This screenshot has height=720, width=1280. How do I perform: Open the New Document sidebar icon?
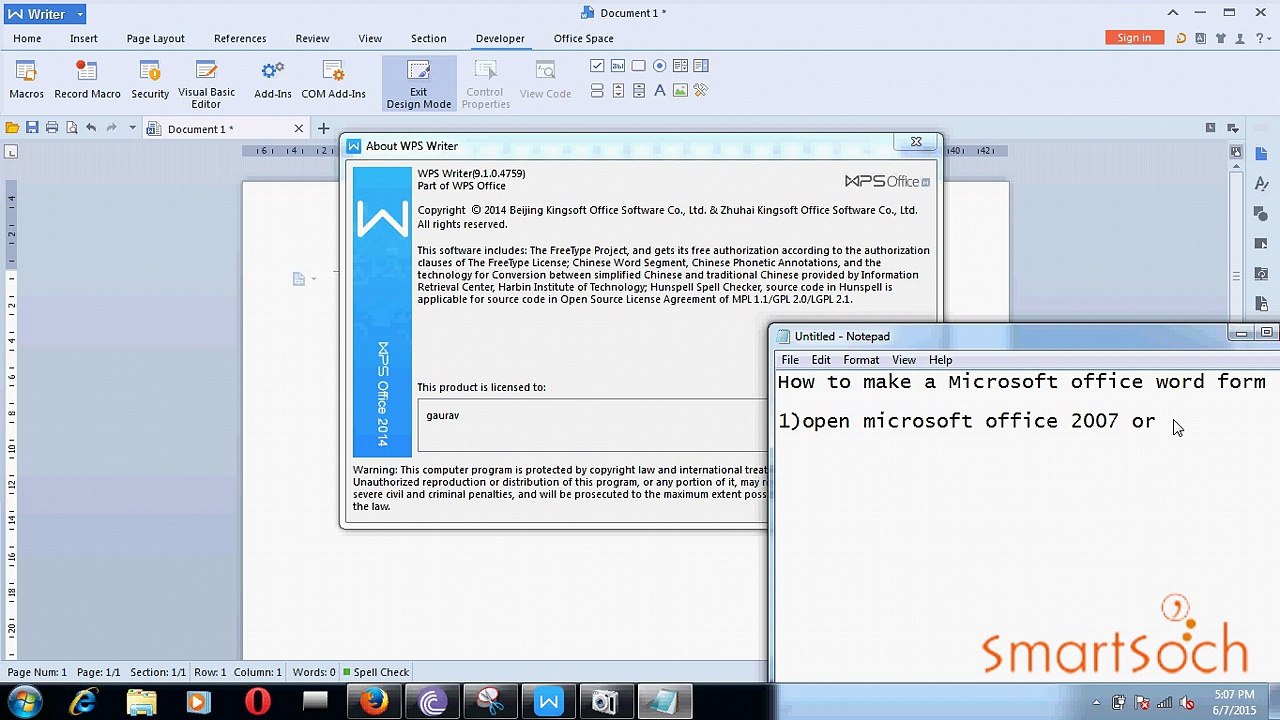point(1261,153)
